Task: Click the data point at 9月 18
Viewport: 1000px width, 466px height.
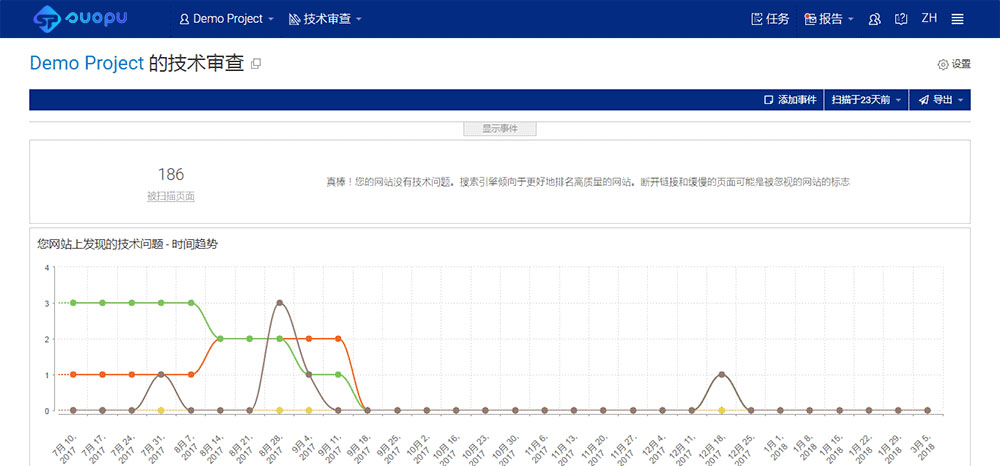Action: (x=367, y=411)
